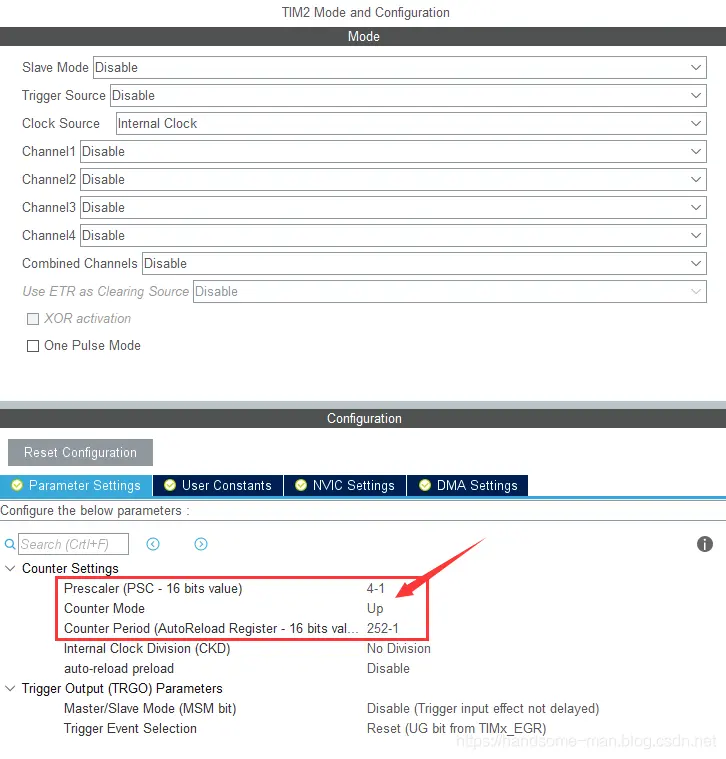Go to previous search result arrow
The image size is (726, 759).
153,544
